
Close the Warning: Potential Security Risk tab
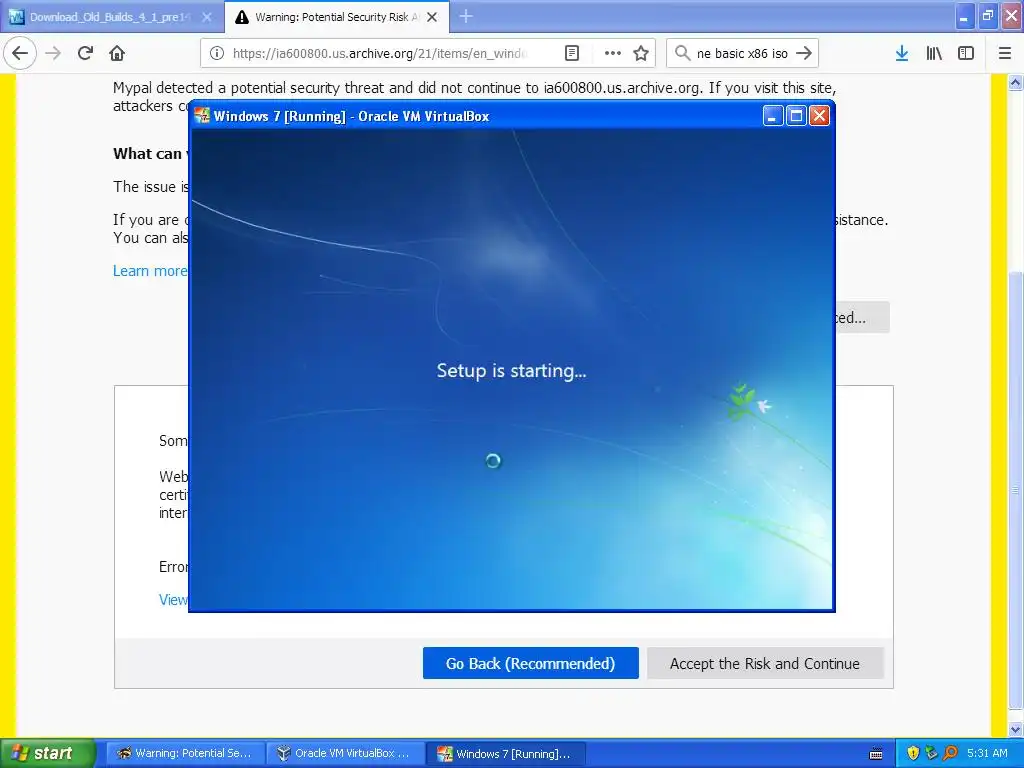coord(432,18)
